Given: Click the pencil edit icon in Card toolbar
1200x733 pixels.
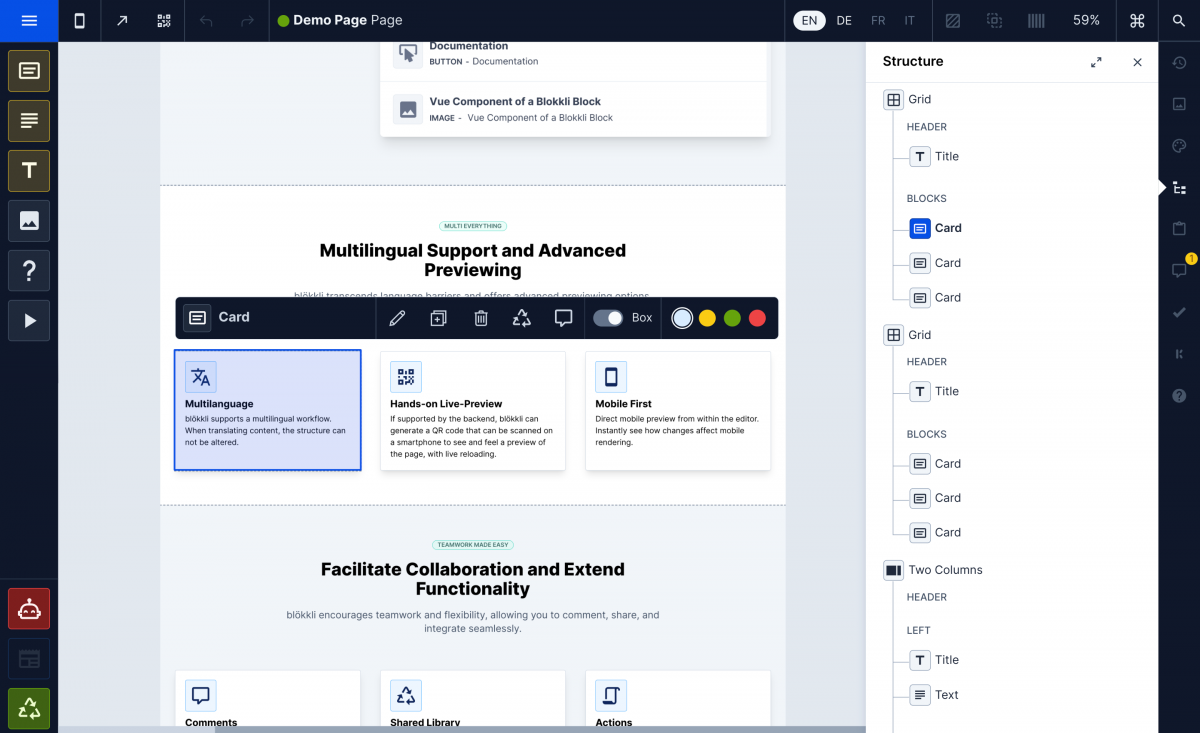Looking at the screenshot, I should [397, 318].
